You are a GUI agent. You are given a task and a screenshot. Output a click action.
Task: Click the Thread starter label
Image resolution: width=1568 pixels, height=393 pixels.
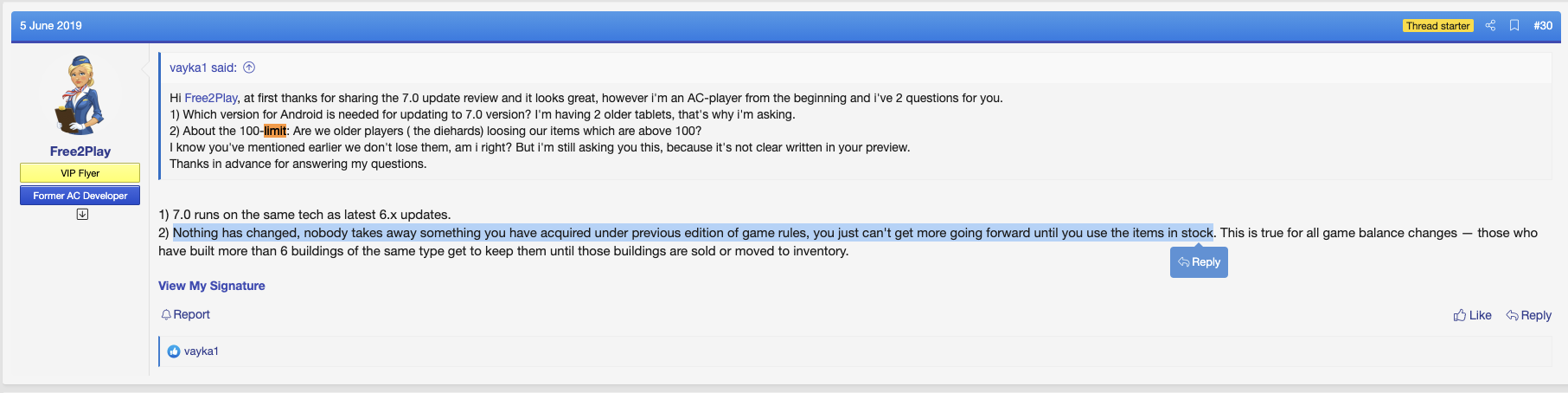tap(1437, 26)
